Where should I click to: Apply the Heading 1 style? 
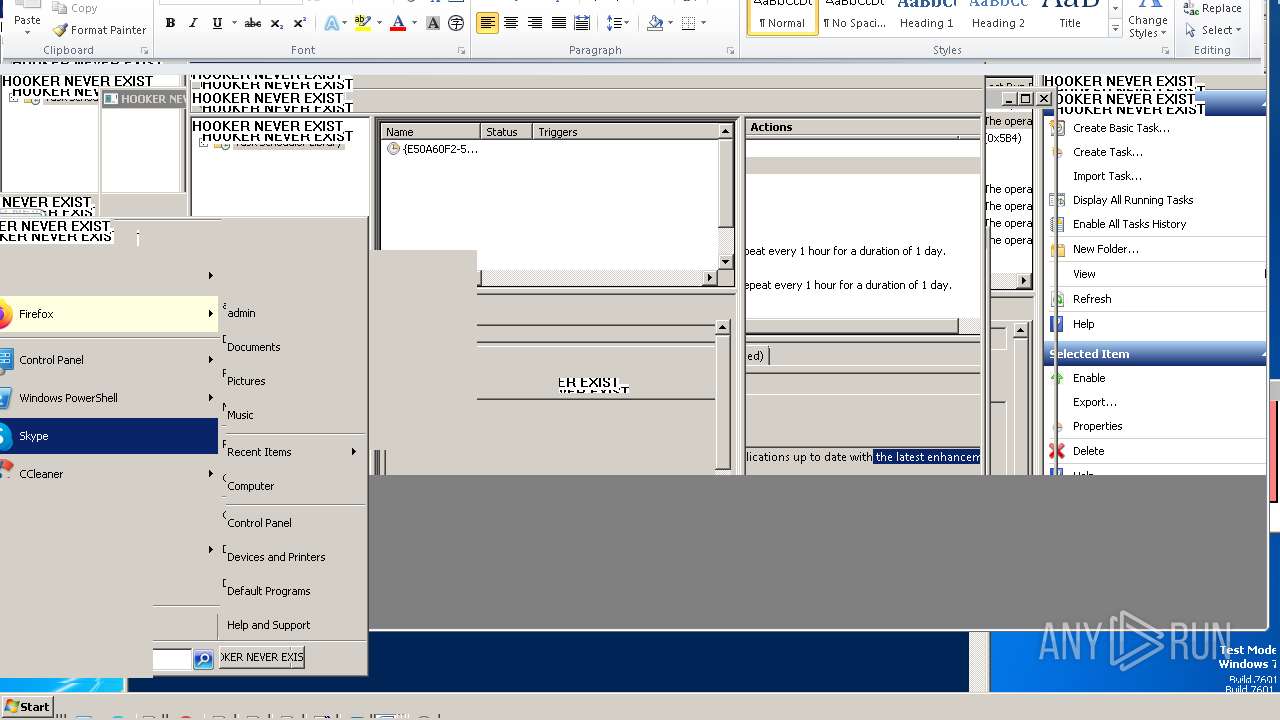(926, 17)
